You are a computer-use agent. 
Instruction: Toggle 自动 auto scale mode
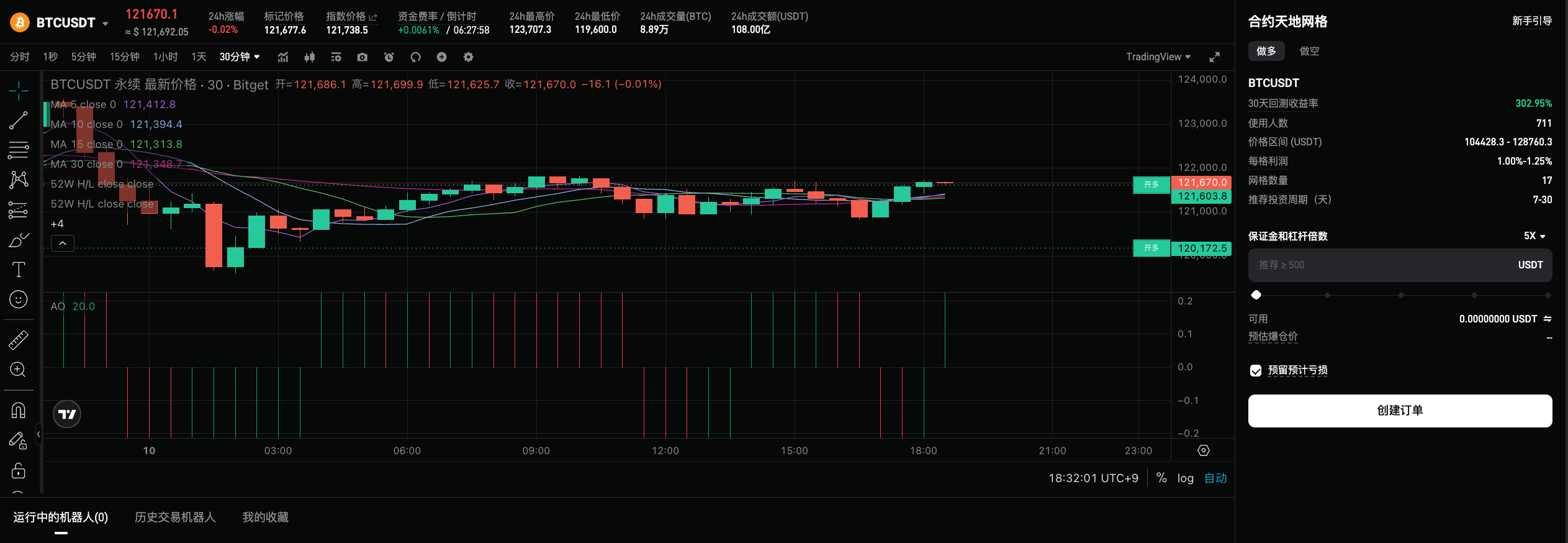coord(1215,478)
